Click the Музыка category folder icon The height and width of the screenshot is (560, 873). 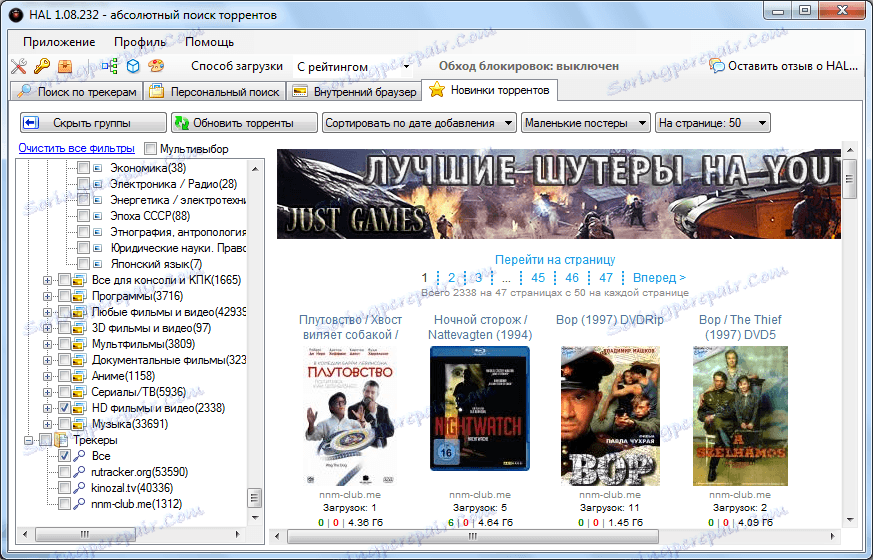coord(79,424)
